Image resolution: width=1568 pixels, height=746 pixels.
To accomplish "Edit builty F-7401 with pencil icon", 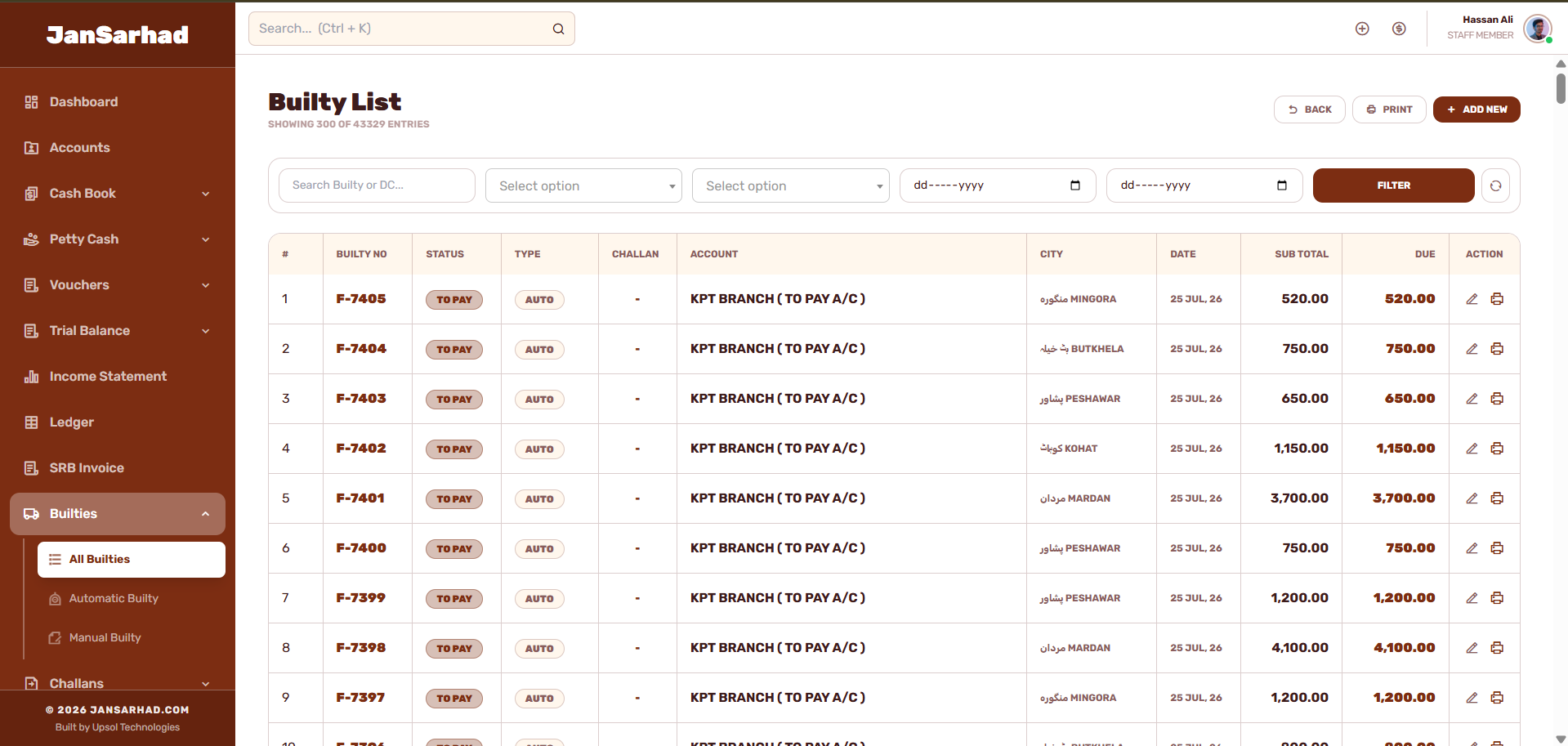I will point(1472,498).
